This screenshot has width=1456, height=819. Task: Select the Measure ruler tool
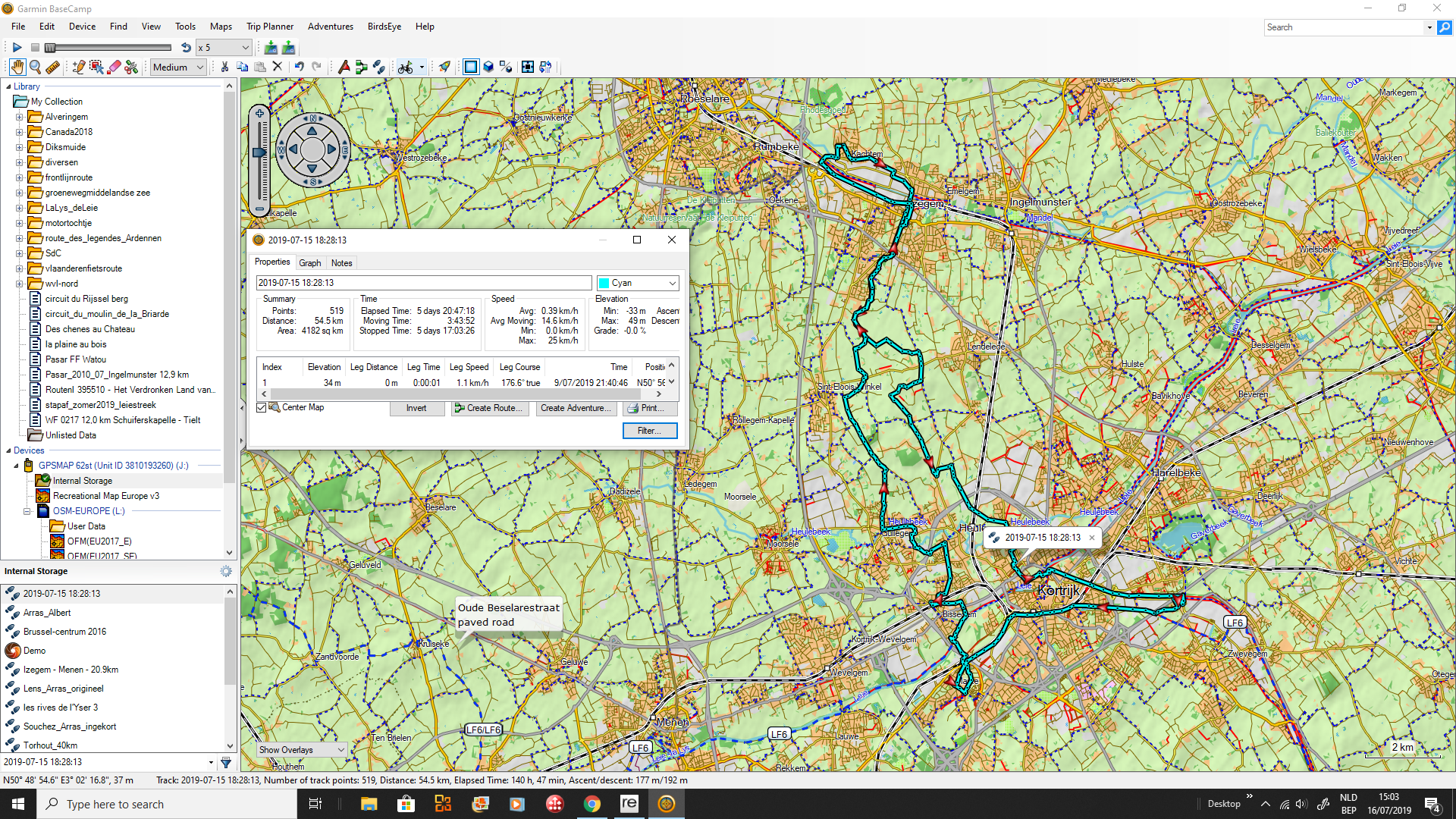tap(52, 67)
